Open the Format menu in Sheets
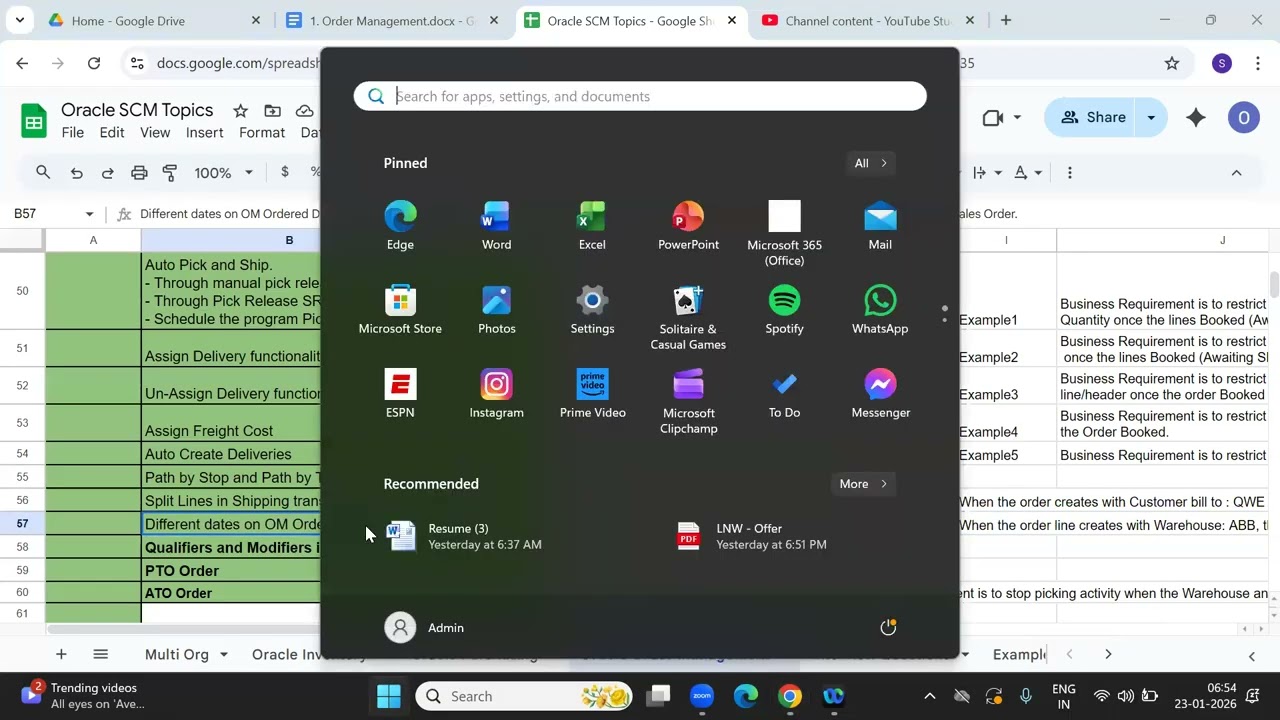This screenshot has width=1280, height=720. (x=262, y=133)
